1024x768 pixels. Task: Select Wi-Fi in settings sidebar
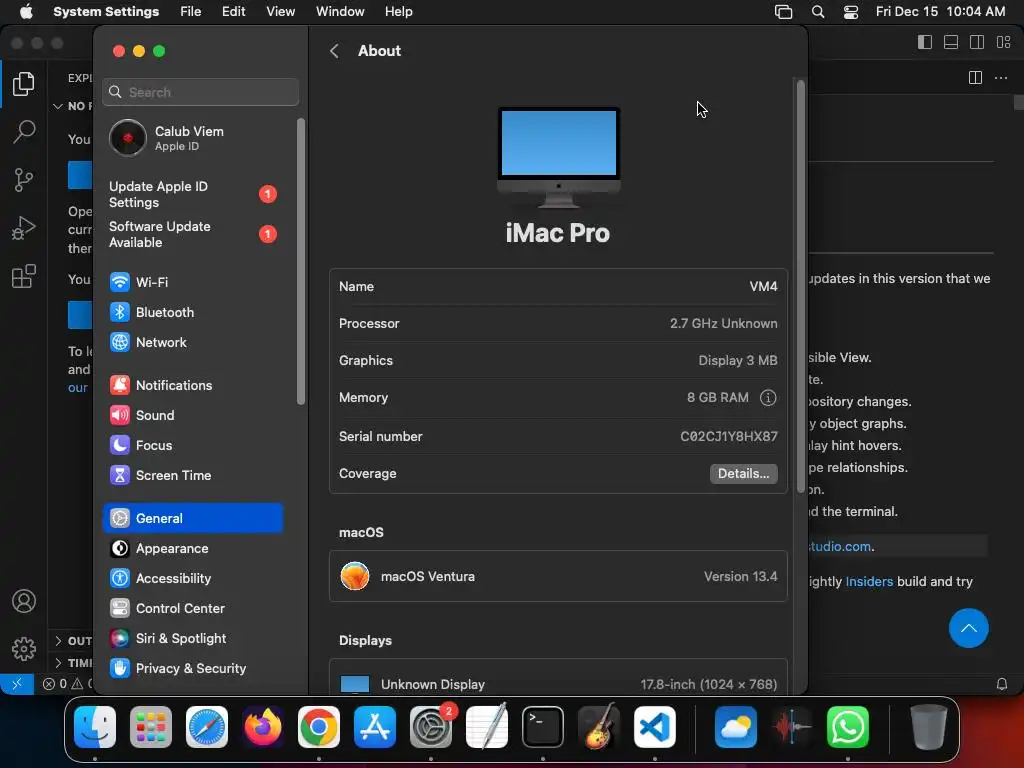(x=193, y=282)
